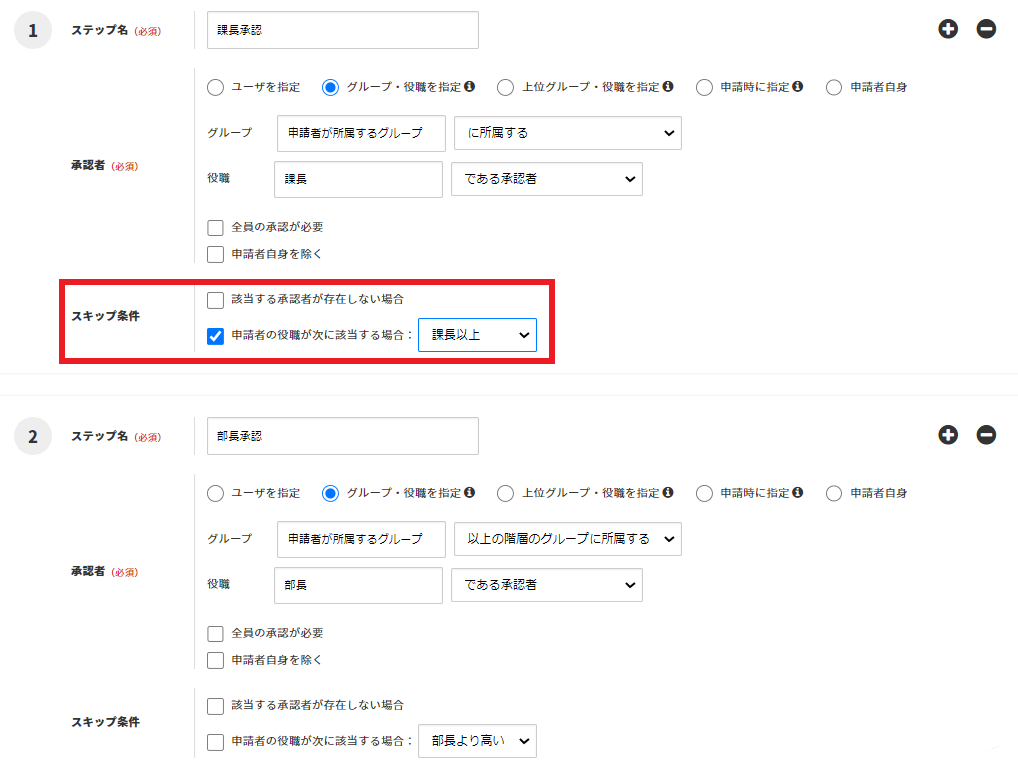Open the 課長以上 skip condition dropdown
Screen dimensions: 1018x770
point(477,335)
